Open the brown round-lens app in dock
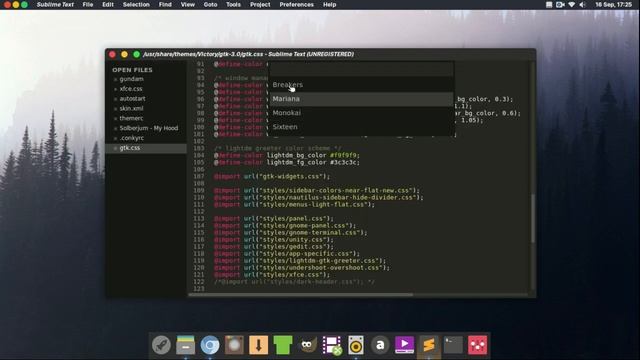Screen dimensions: 640x360 234,345
